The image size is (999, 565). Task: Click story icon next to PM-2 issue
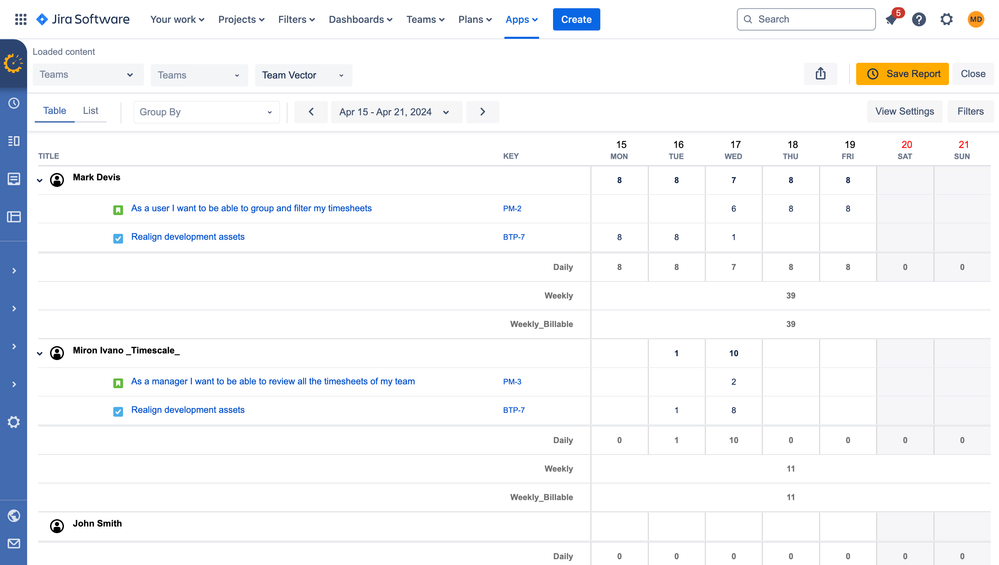click(x=118, y=210)
